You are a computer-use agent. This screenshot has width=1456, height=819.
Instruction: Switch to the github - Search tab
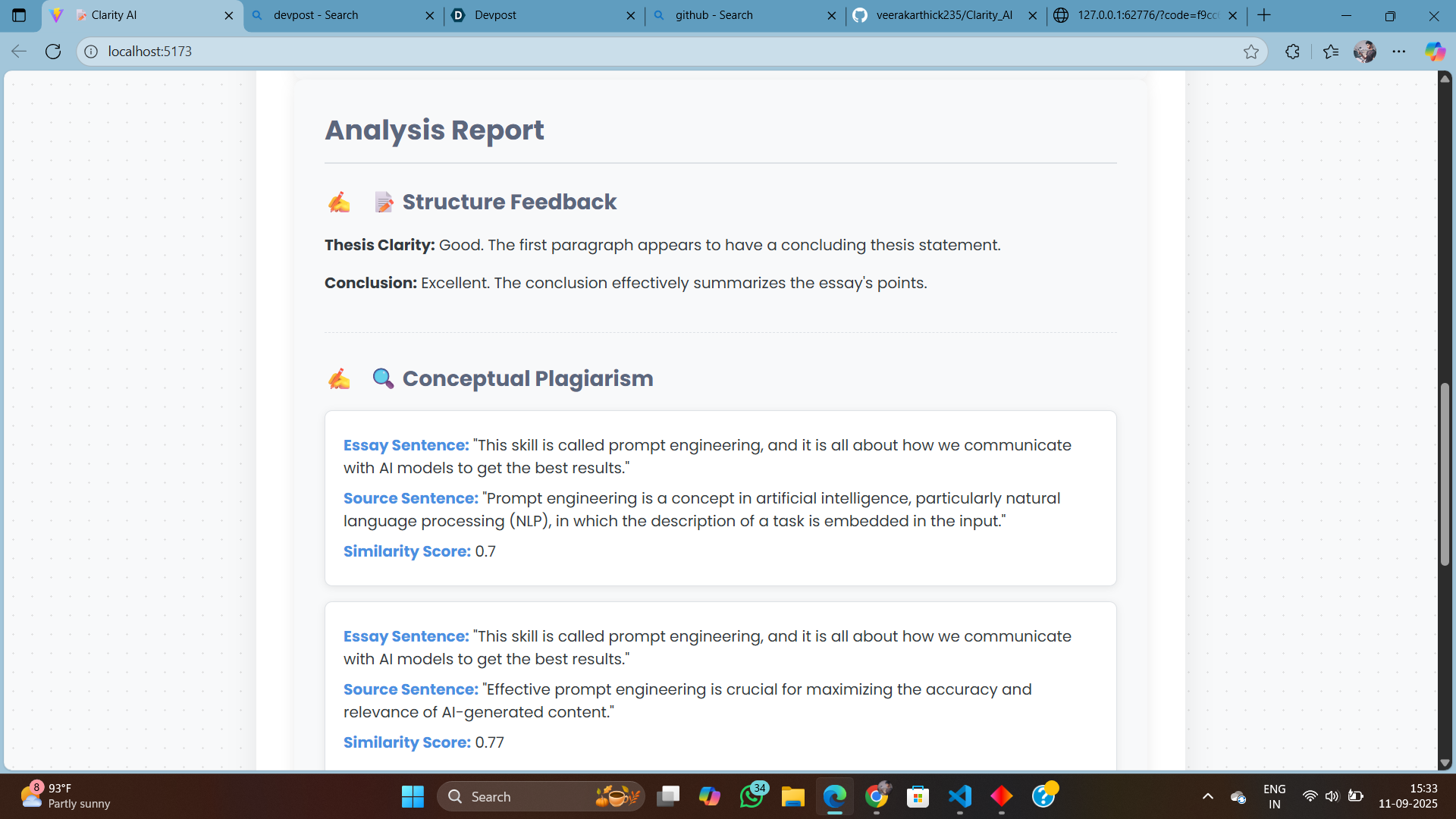743,15
